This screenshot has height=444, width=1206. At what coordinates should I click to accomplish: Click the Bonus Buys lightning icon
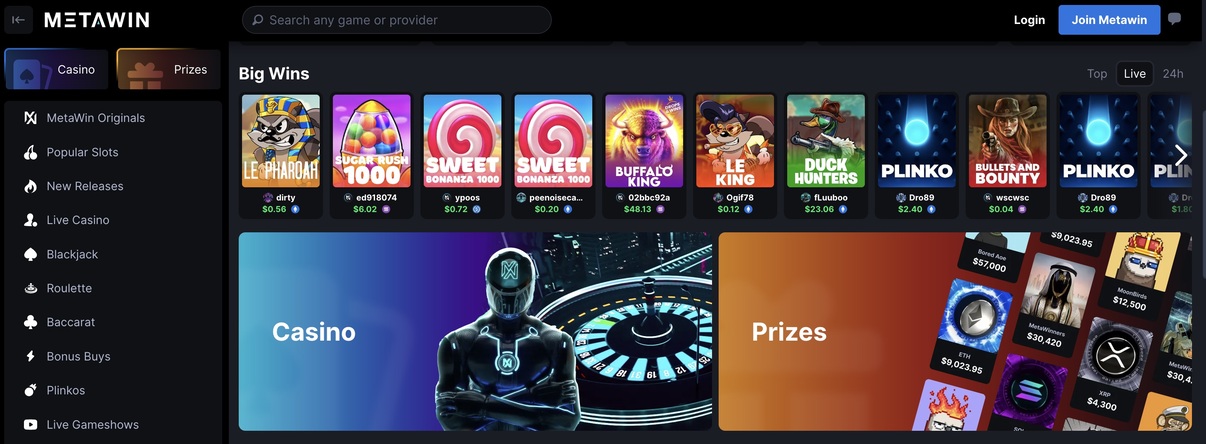coord(30,356)
